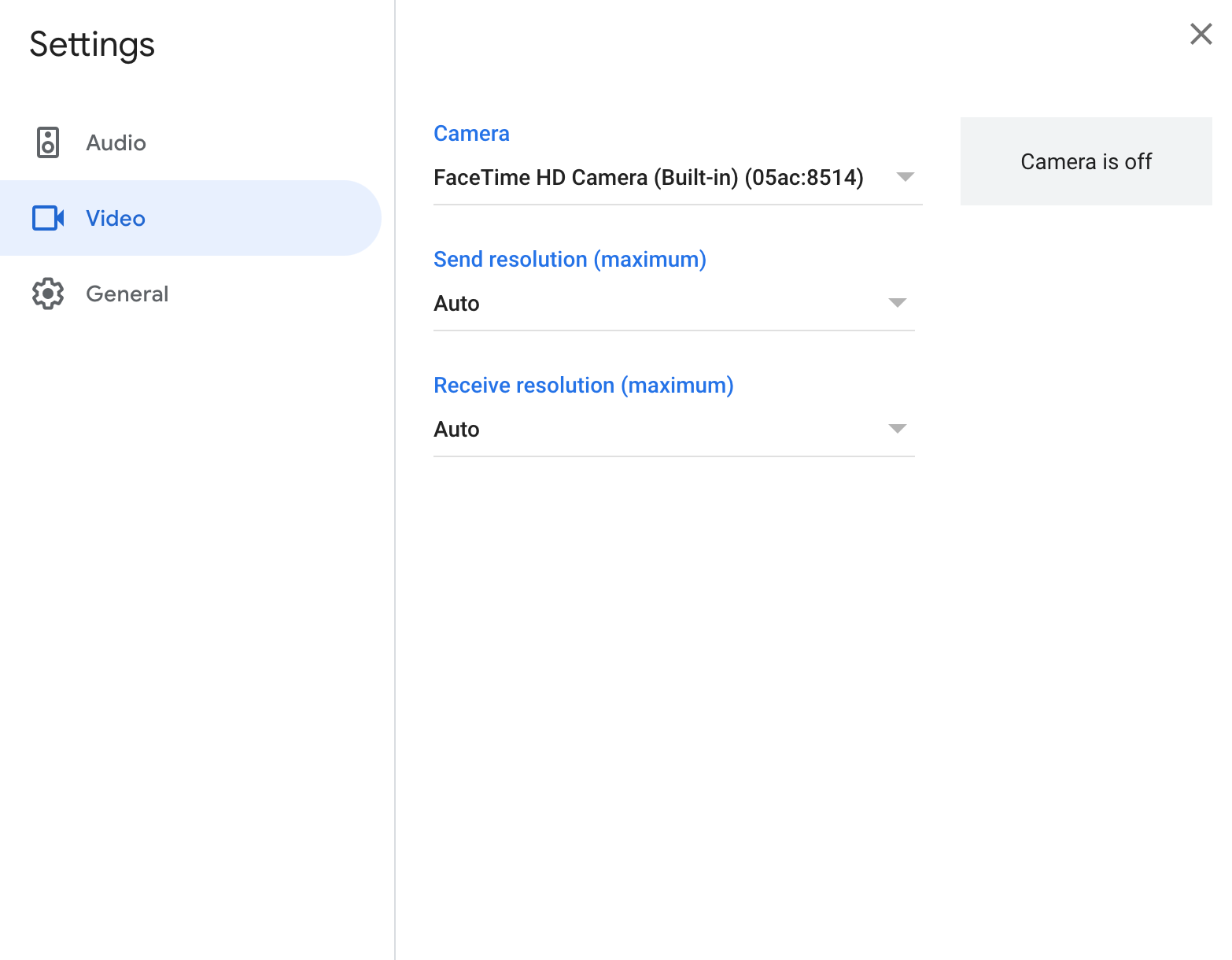Switch to the General settings tab

[190, 294]
